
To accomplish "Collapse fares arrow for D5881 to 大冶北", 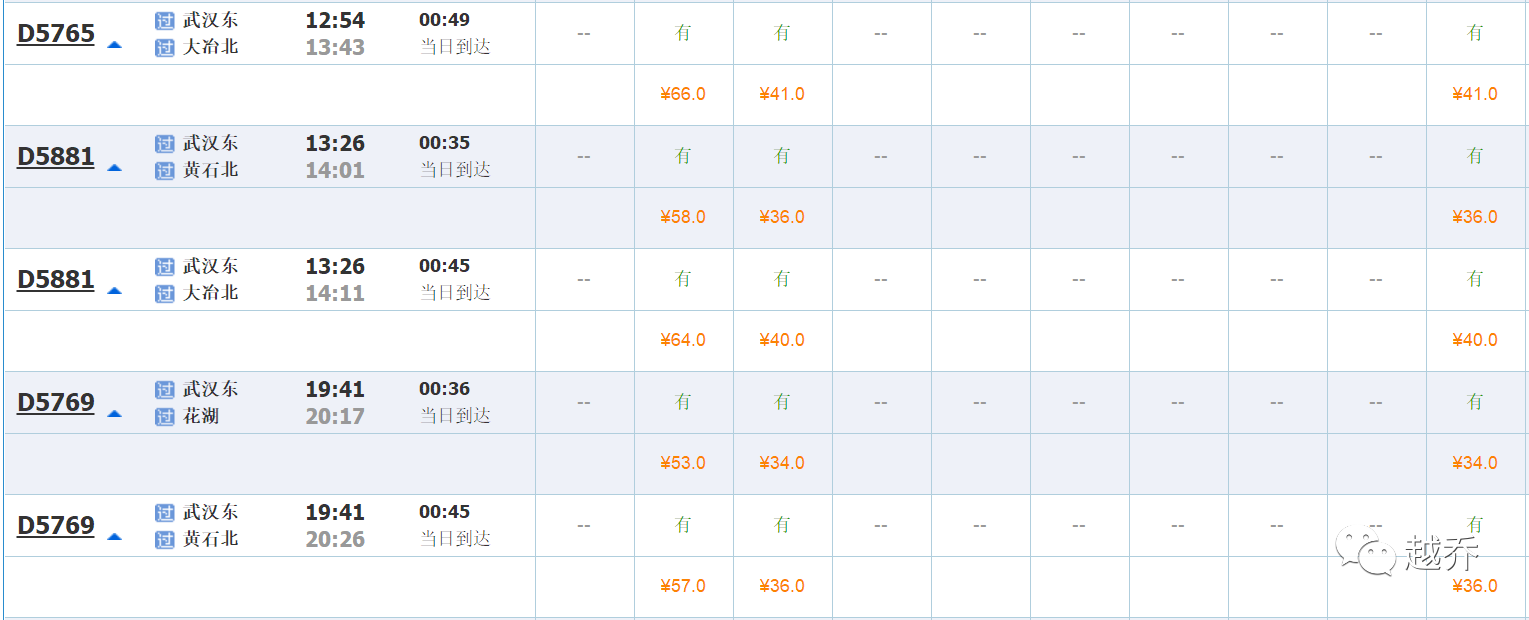I will pyautogui.click(x=114, y=290).
